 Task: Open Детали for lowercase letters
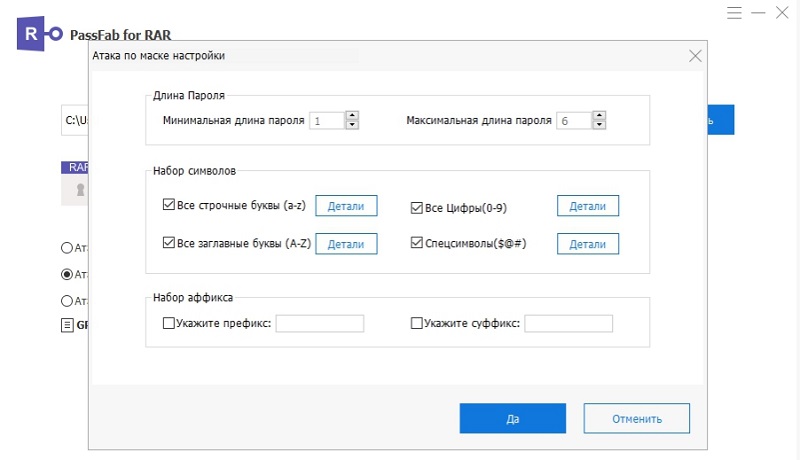click(346, 206)
